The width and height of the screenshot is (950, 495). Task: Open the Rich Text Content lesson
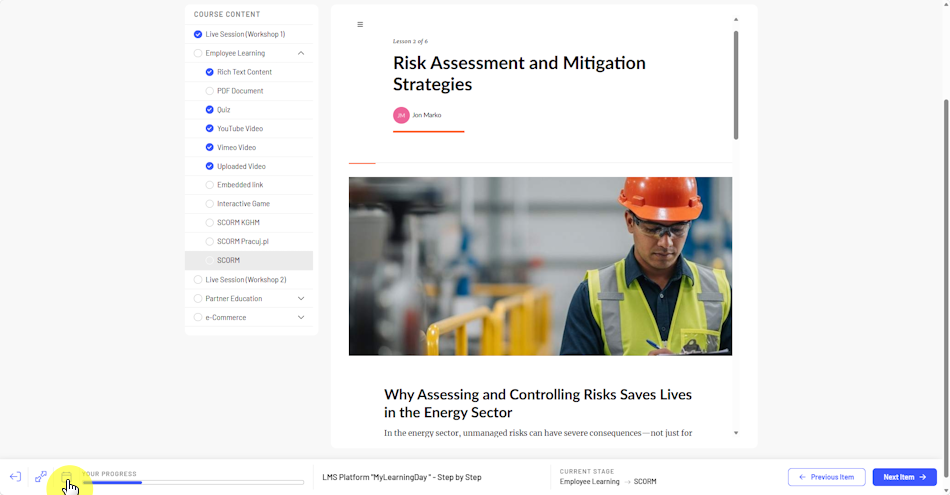245,72
